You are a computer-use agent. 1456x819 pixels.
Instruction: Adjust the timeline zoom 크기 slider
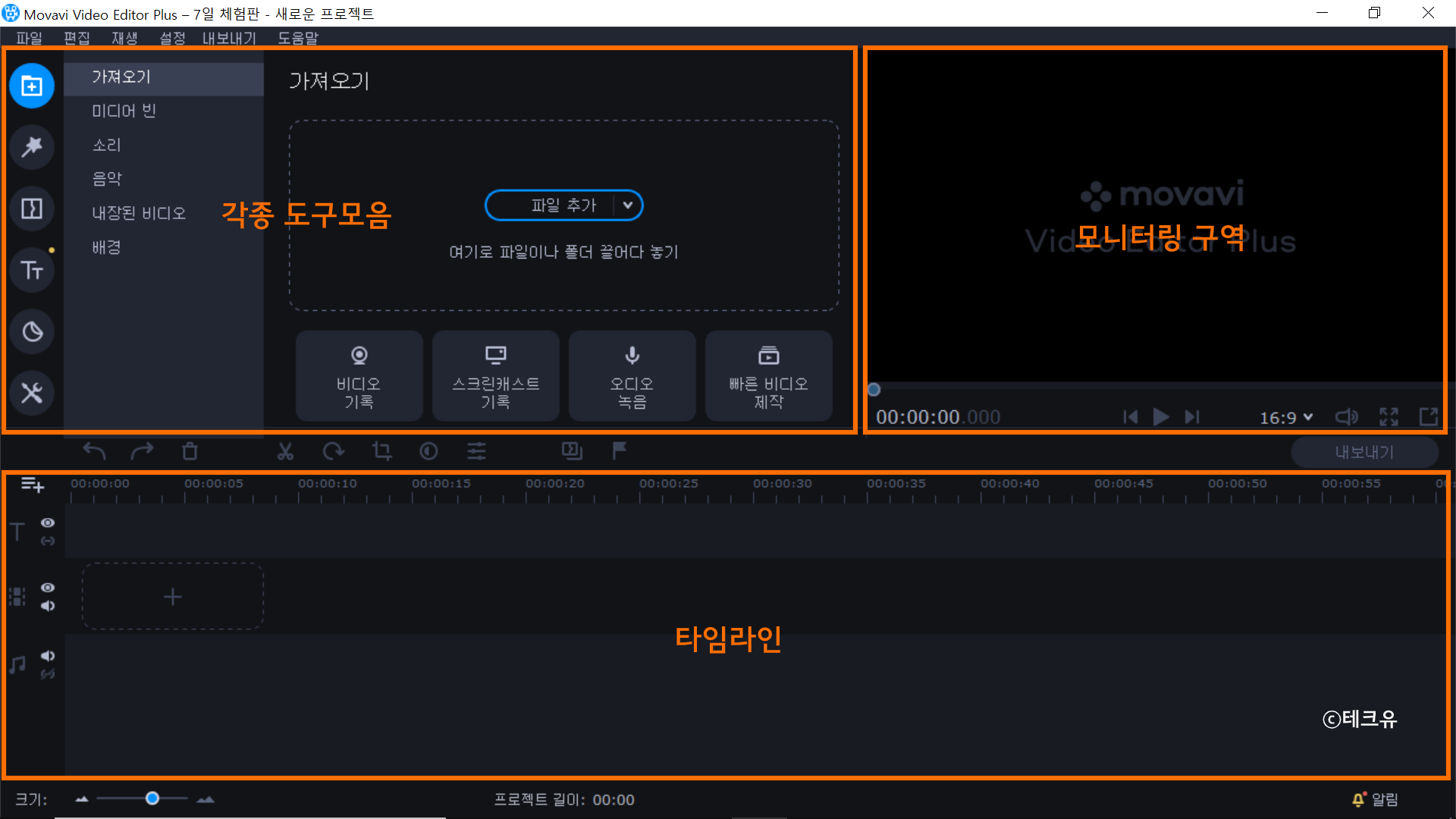(x=152, y=799)
